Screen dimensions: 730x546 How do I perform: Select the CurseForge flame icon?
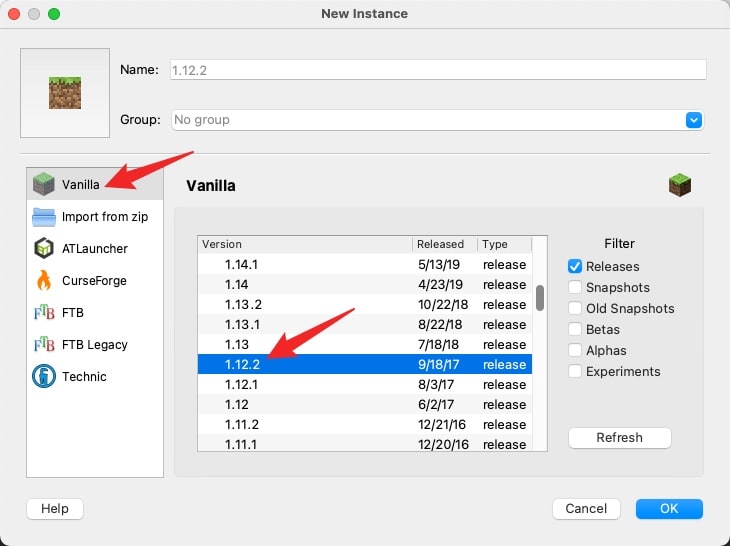[44, 280]
